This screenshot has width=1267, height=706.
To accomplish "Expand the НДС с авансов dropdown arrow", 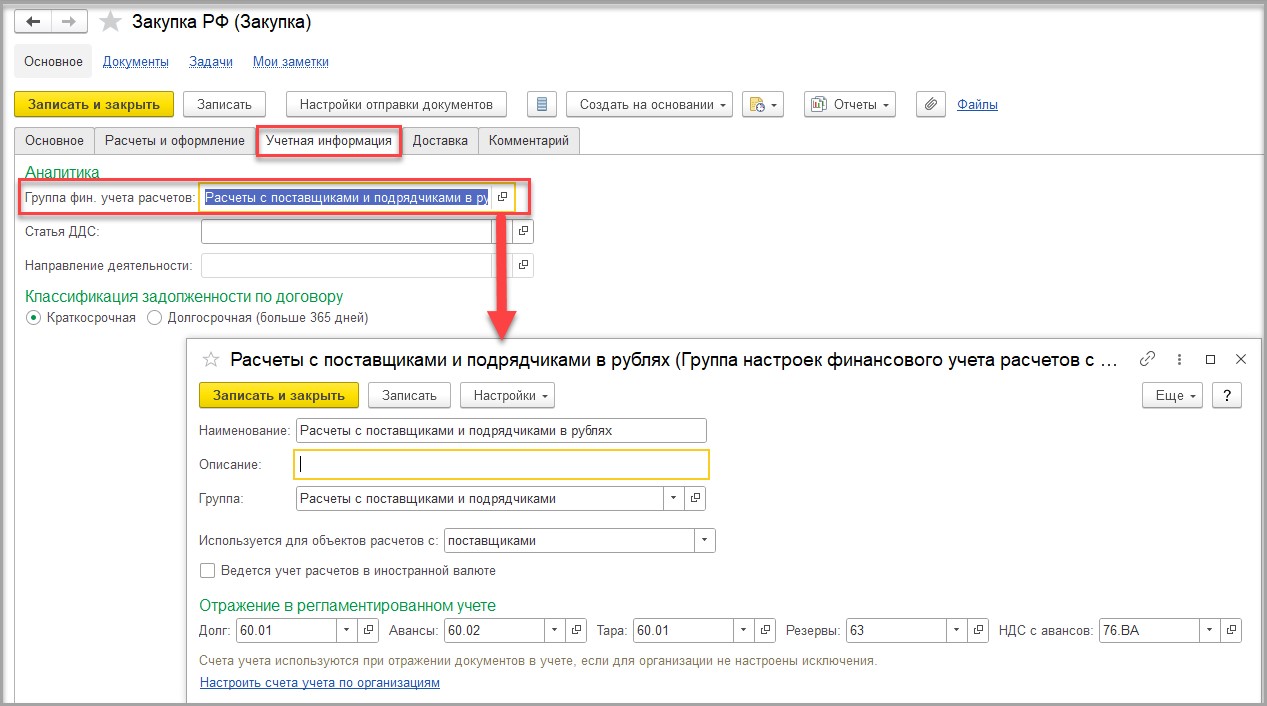I will coord(1211,630).
